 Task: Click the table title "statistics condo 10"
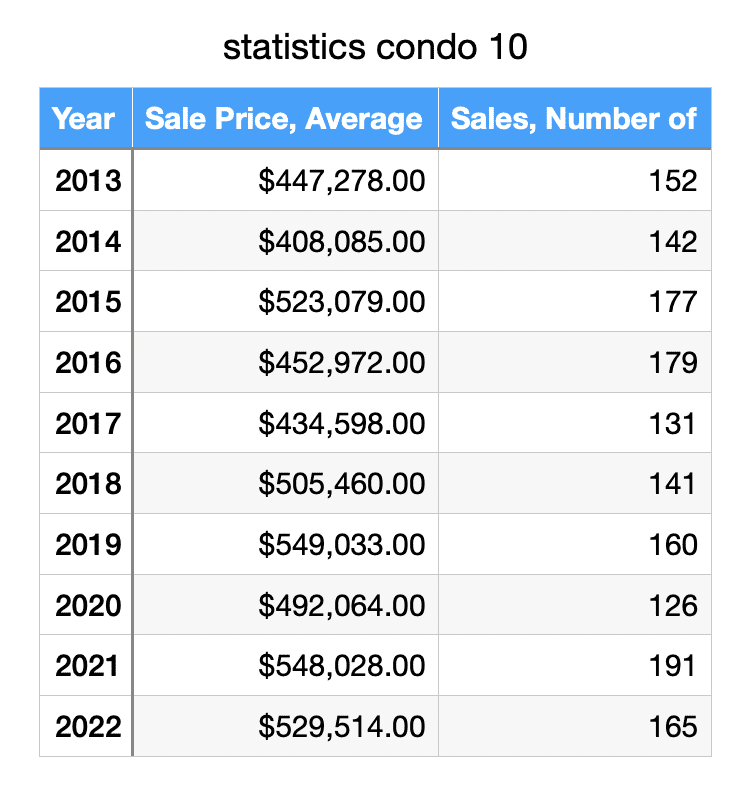pos(374,47)
